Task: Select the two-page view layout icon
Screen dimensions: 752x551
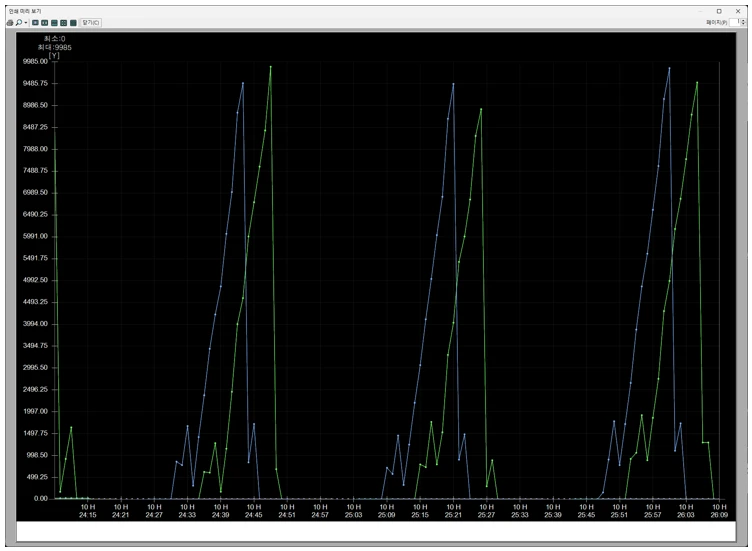Action: [45, 23]
